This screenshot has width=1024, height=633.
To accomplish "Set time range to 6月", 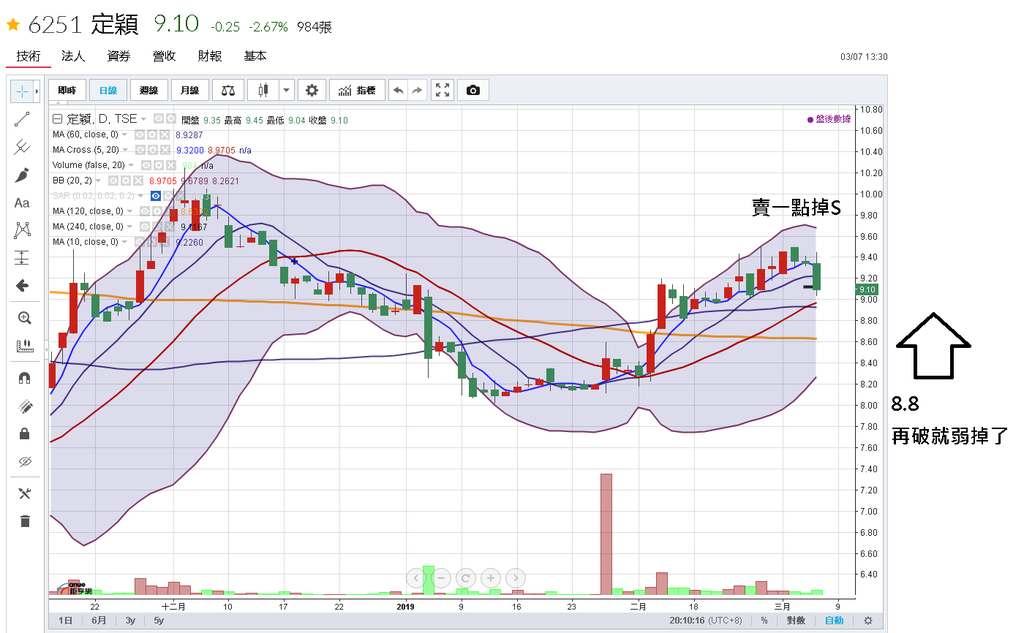I will click(99, 621).
